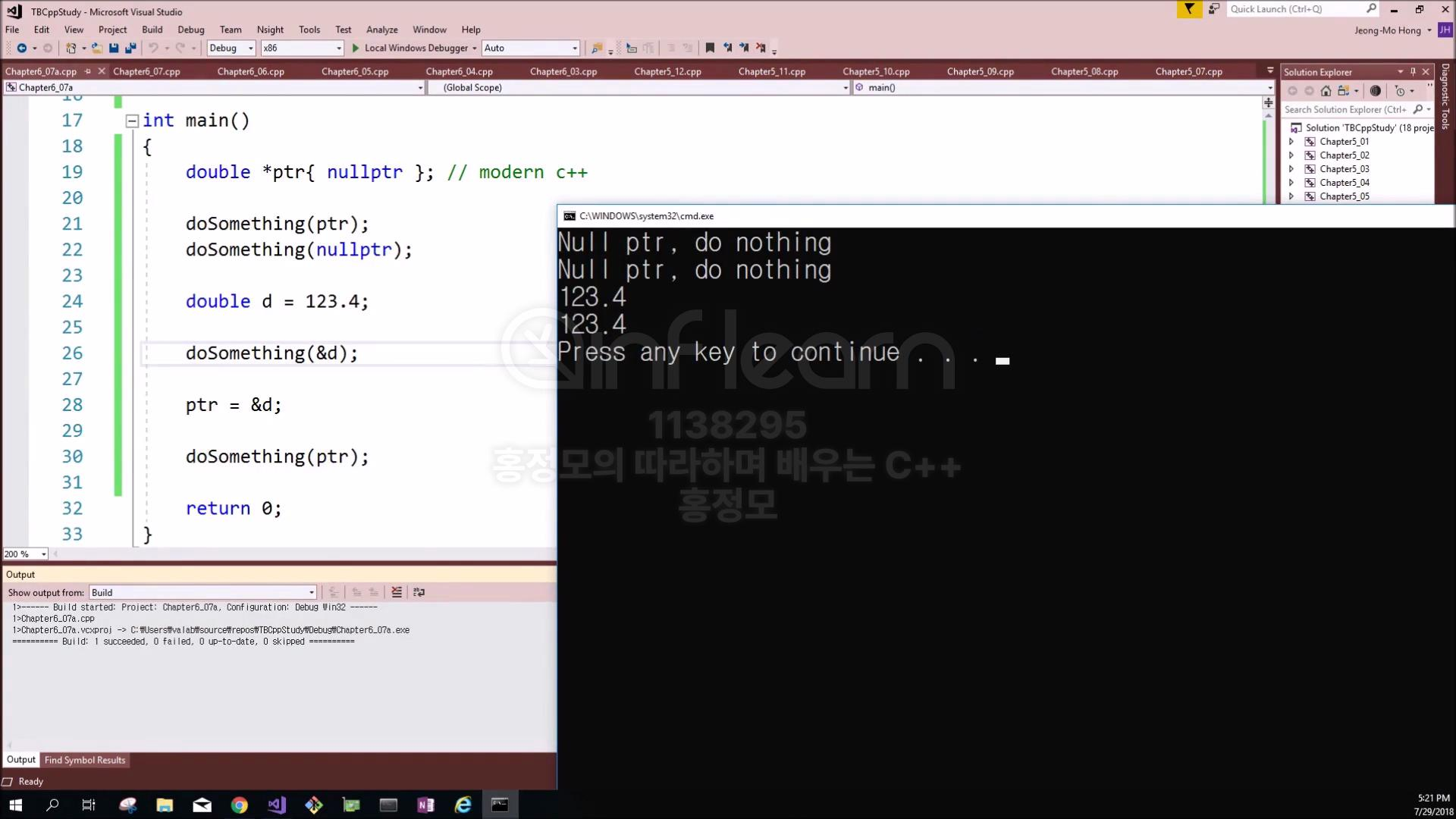Open the x86 platform dropdown
Image resolution: width=1456 pixels, height=819 pixels.
pos(338,48)
